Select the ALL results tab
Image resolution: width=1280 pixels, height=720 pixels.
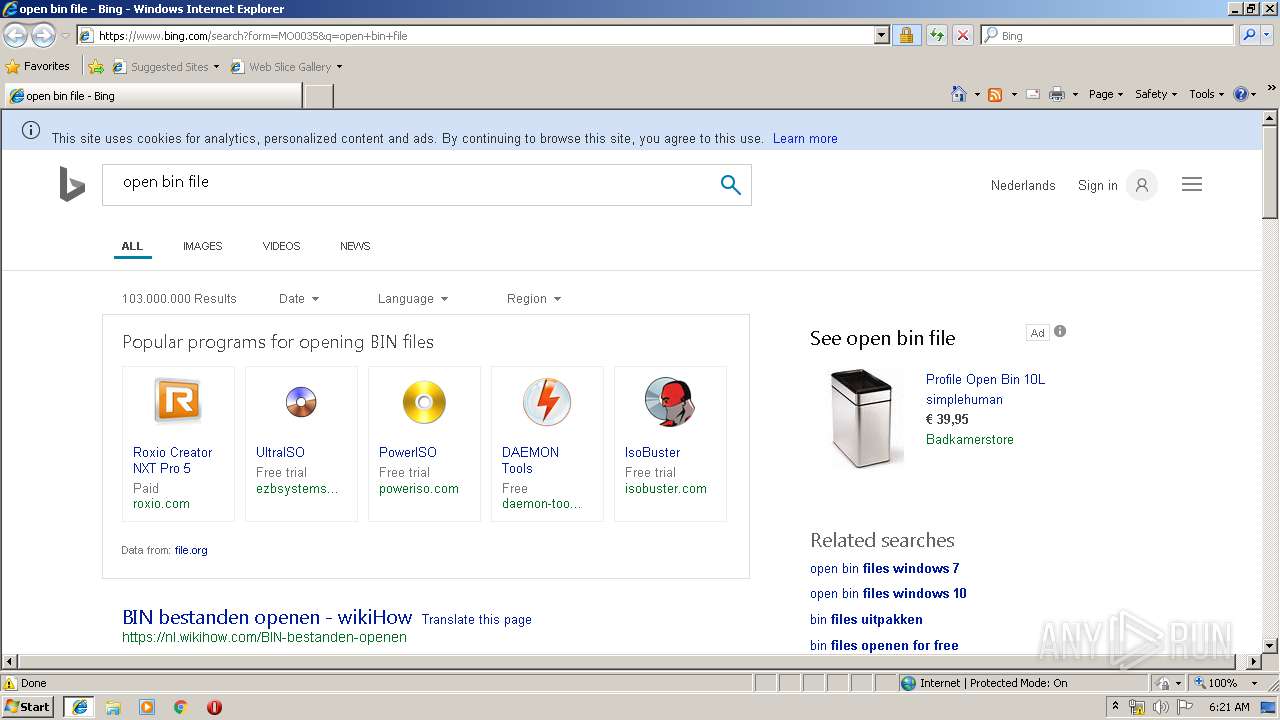point(132,246)
